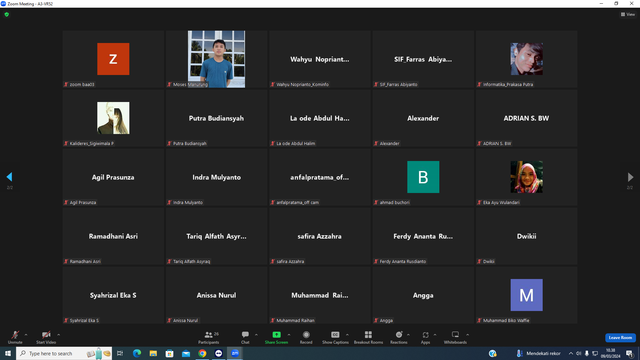Open Windows Start menu

click(x=8, y=353)
